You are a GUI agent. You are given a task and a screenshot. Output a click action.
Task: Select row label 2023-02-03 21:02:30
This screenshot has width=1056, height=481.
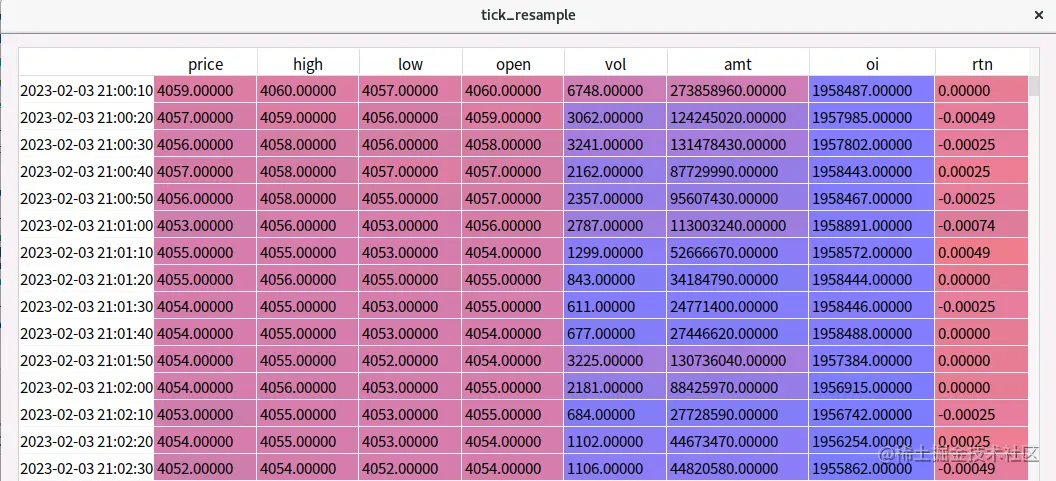[86, 468]
